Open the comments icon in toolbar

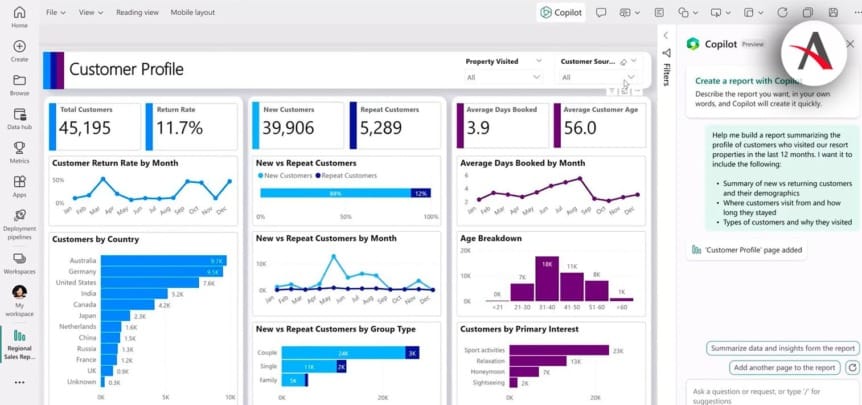(x=601, y=13)
